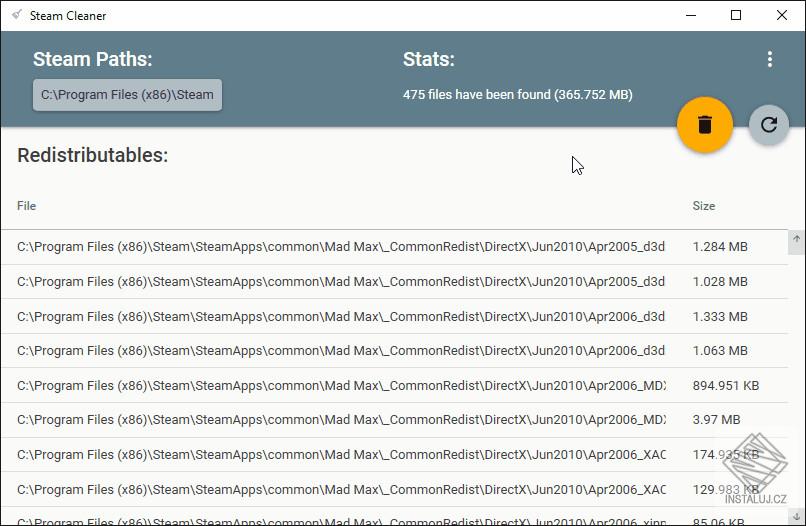Select the C:\Program Files (x86)\Steam path chip
Viewport: 806px width, 526px height.
127,95
